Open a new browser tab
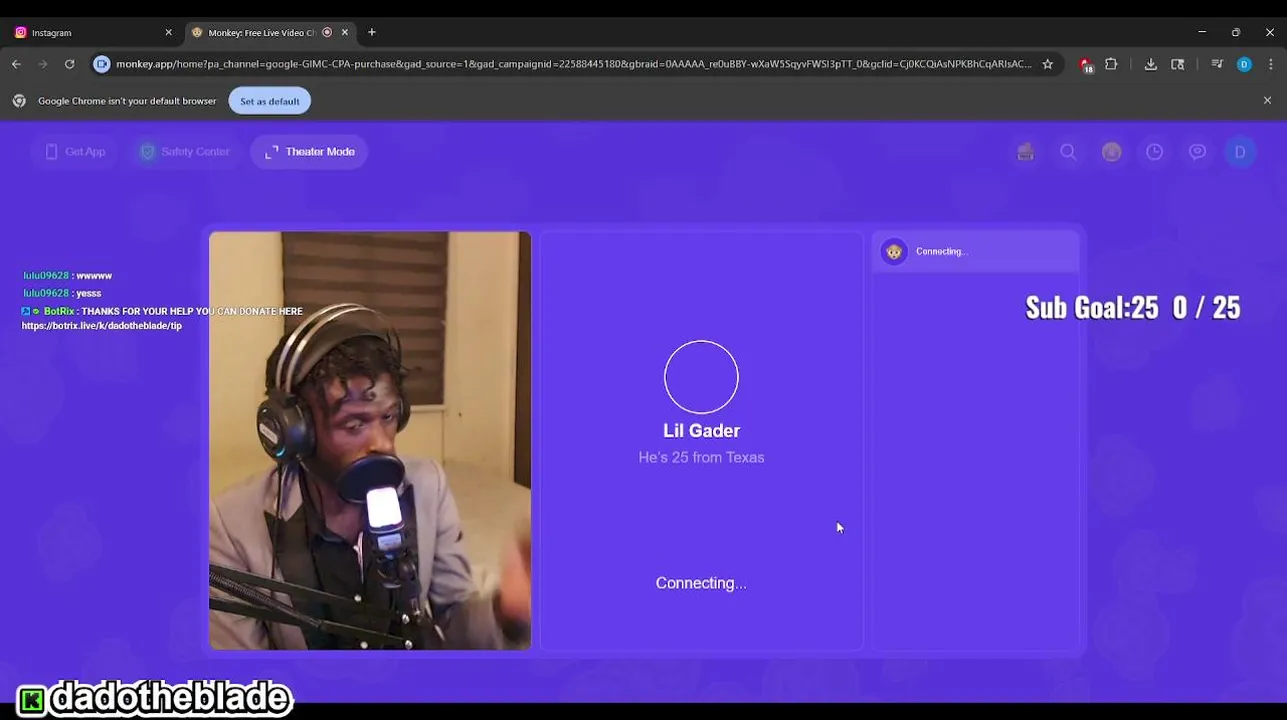 click(x=372, y=32)
